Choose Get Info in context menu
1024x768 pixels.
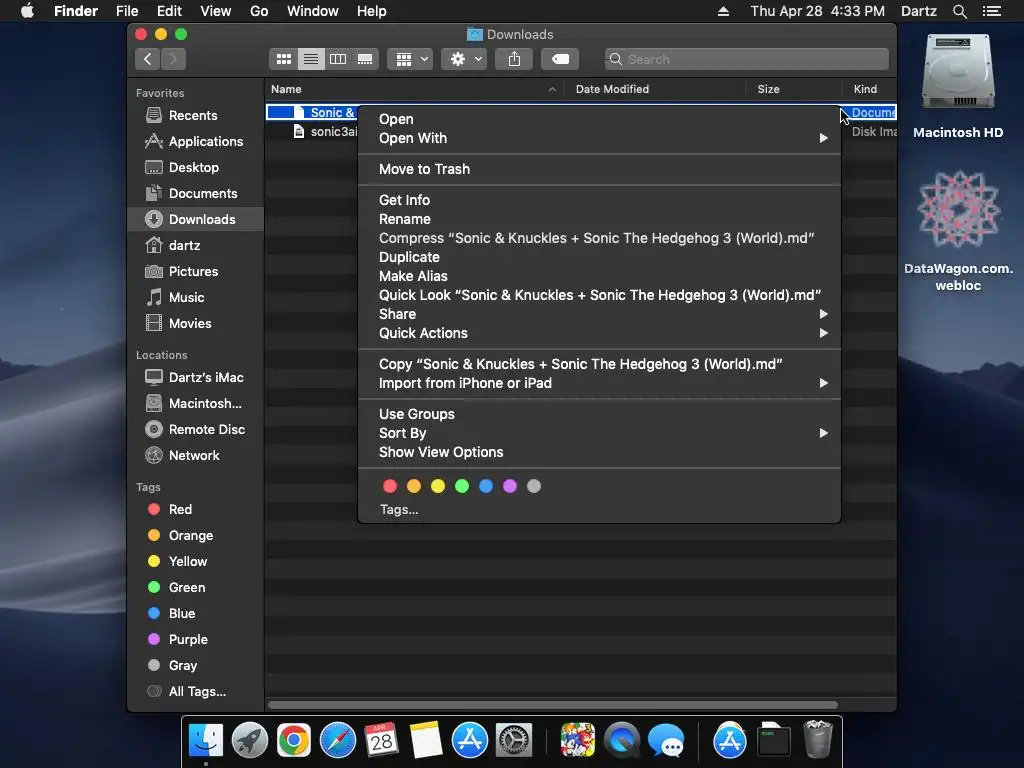coord(600,200)
